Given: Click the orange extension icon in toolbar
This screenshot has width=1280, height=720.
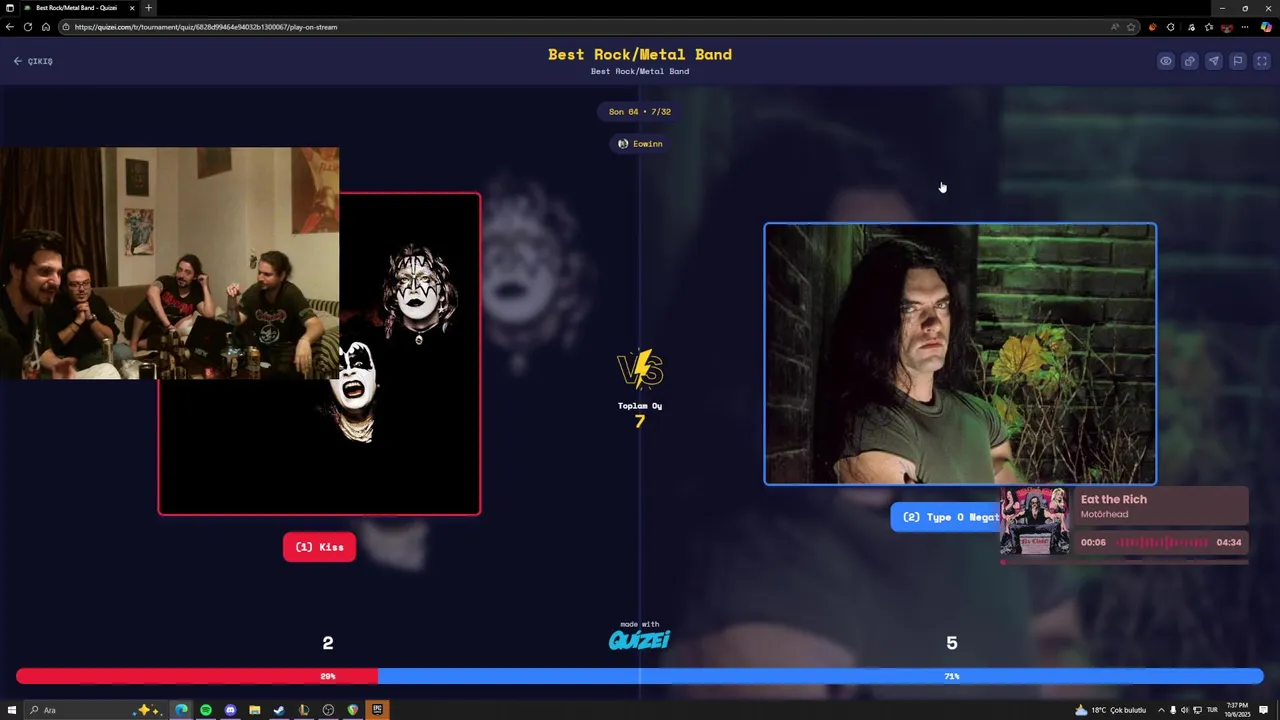Looking at the screenshot, I should pos(1153,27).
